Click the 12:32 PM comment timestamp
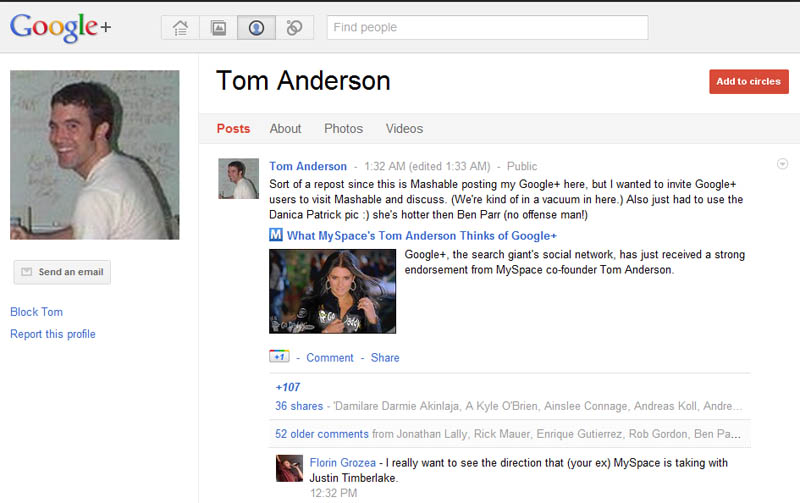This screenshot has height=503, width=800. 333,493
